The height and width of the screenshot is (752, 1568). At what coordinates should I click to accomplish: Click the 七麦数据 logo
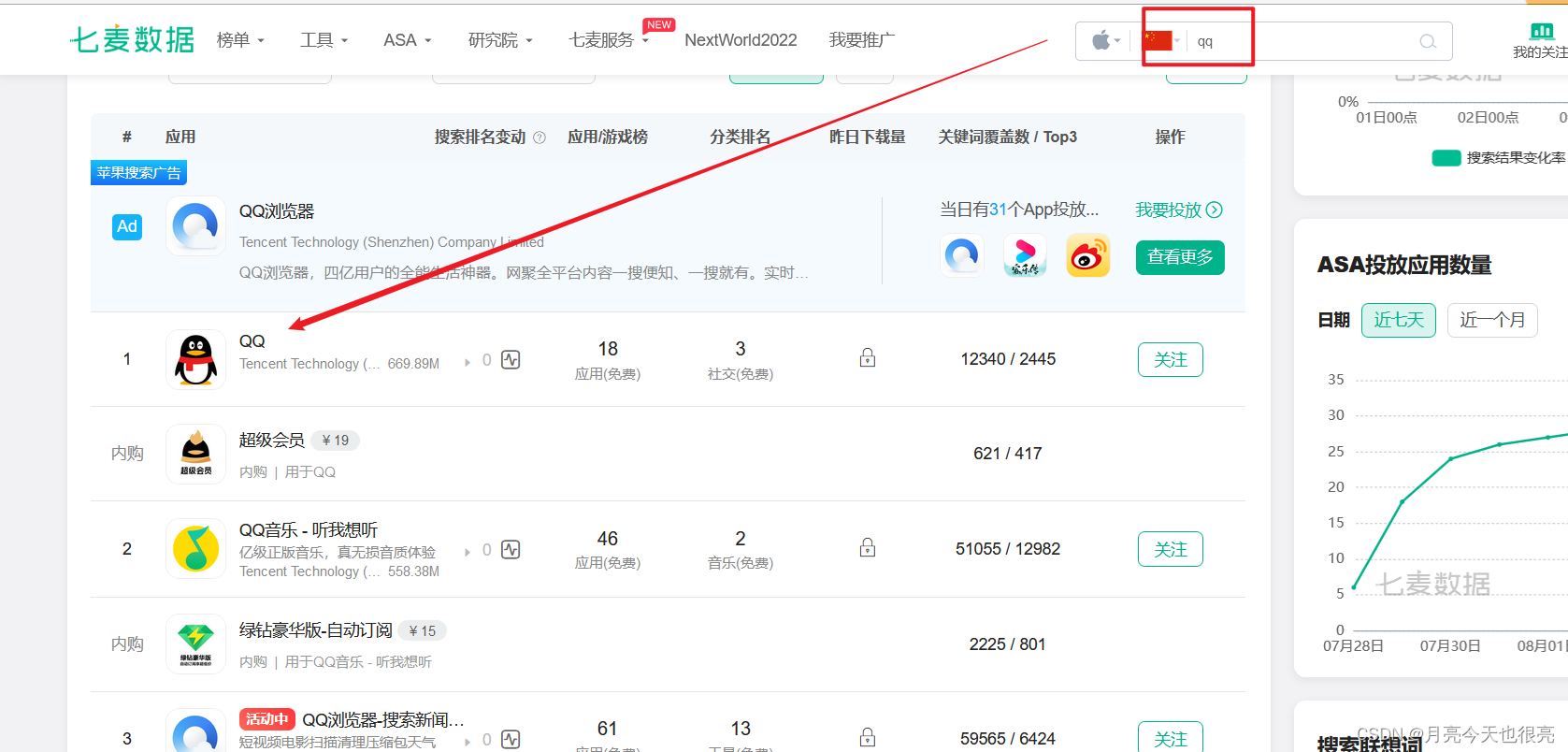(132, 39)
